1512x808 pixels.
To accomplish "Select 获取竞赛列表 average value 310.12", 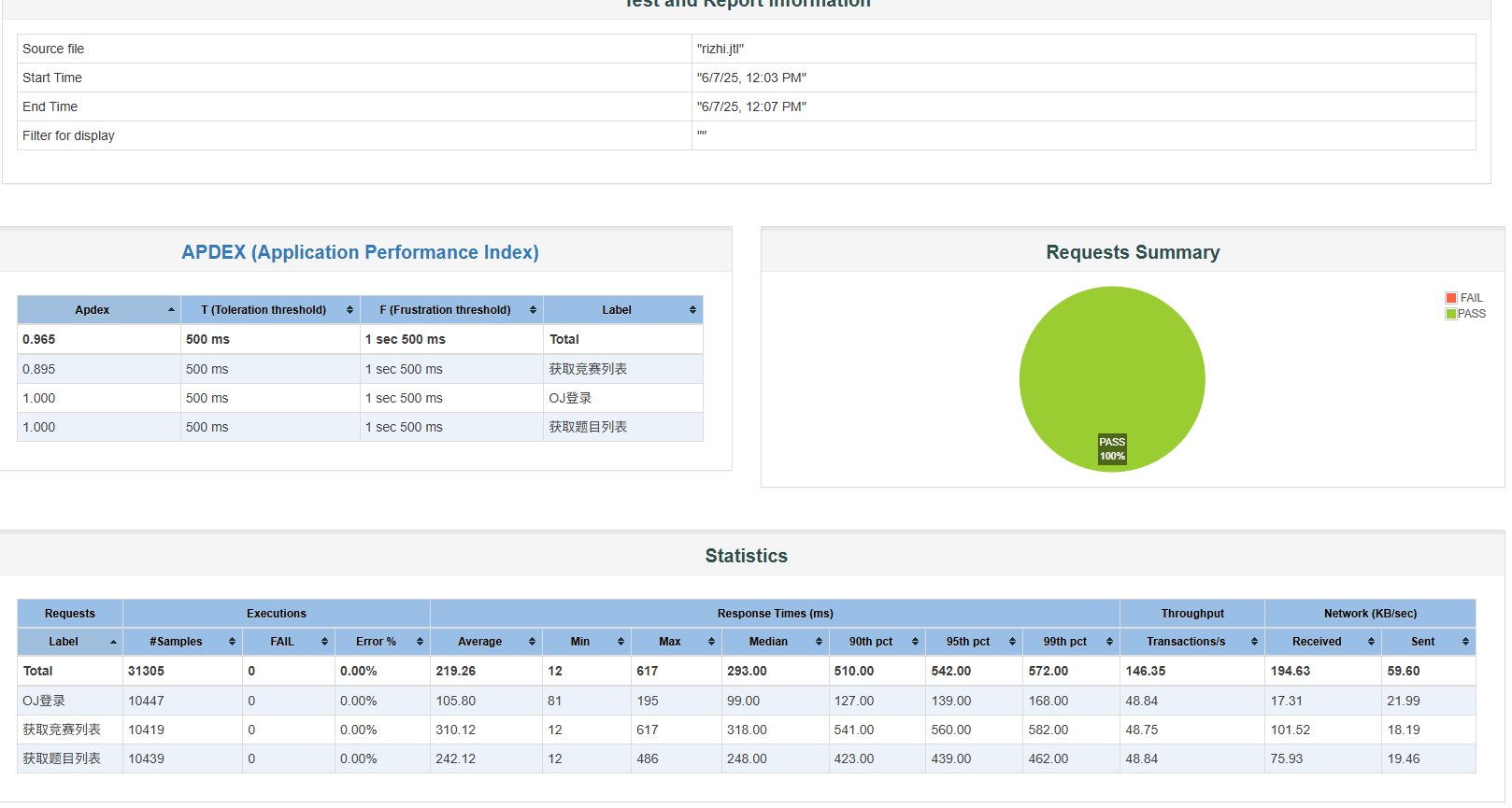I will point(455,730).
